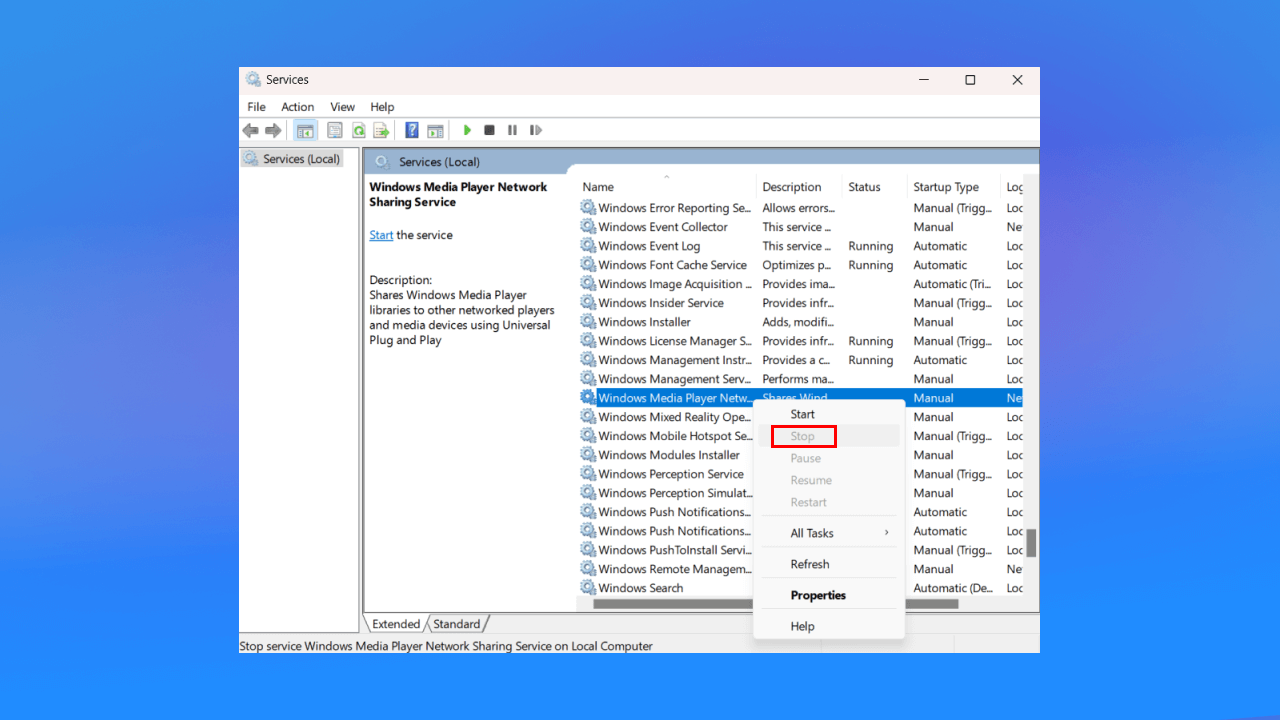Go forward with the toolbar forward arrow
The width and height of the screenshot is (1280, 720).
pos(273,130)
